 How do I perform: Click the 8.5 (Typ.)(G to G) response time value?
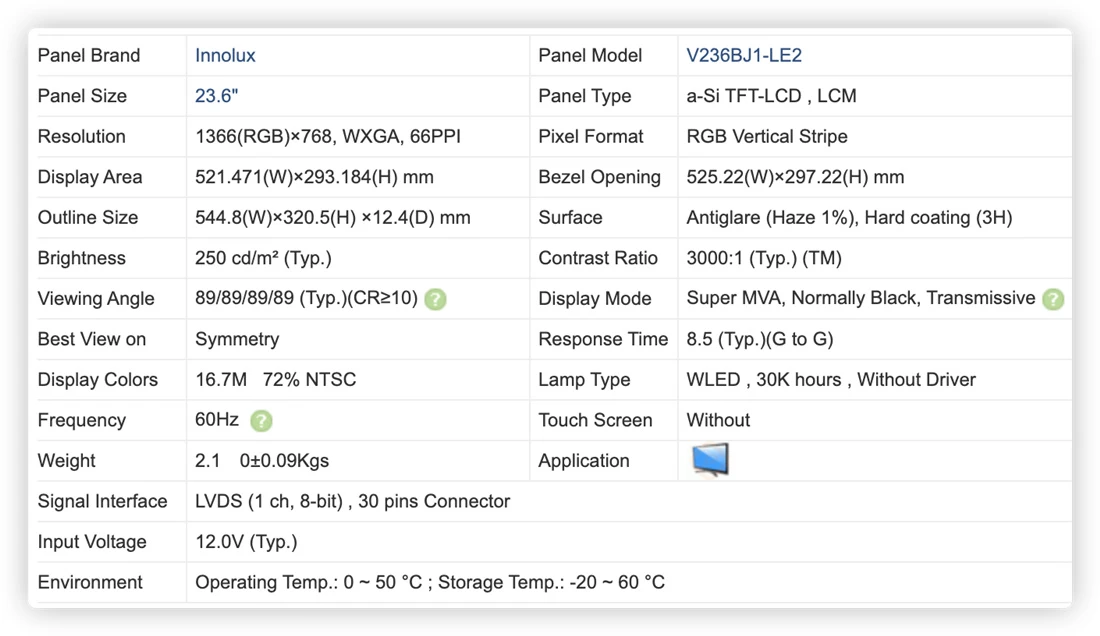click(760, 339)
